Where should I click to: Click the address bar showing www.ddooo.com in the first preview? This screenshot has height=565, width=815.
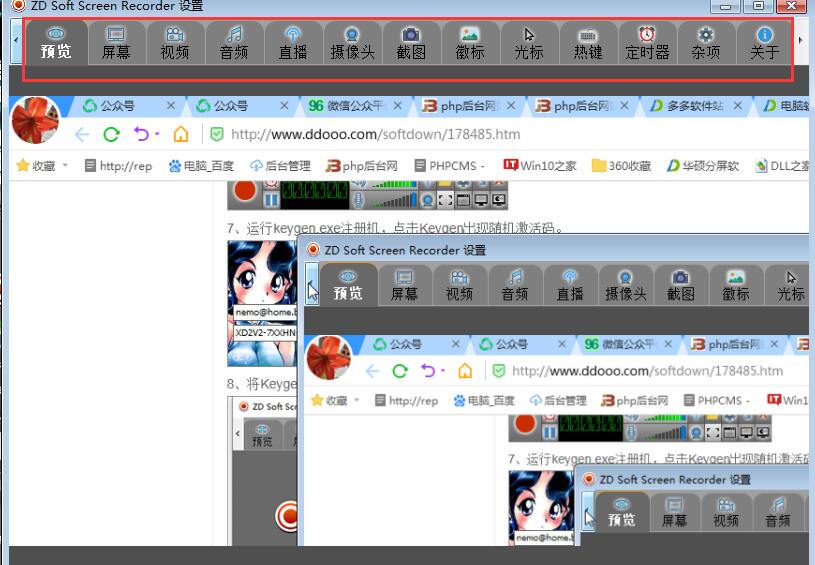375,135
